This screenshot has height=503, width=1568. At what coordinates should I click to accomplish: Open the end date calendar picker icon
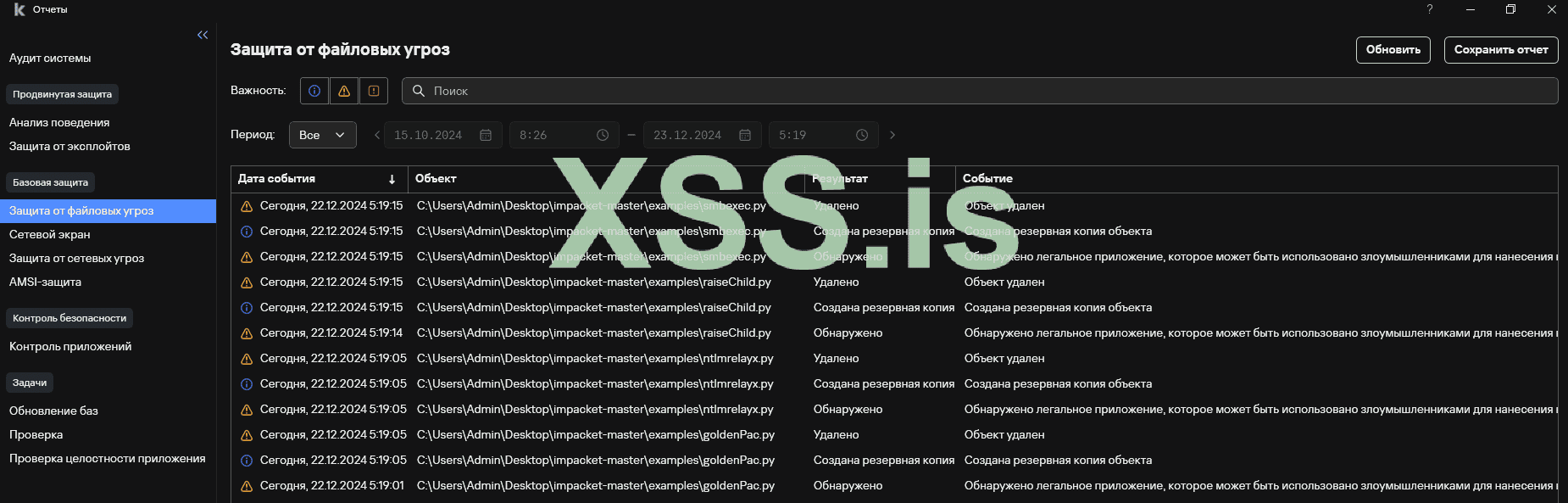(x=745, y=135)
